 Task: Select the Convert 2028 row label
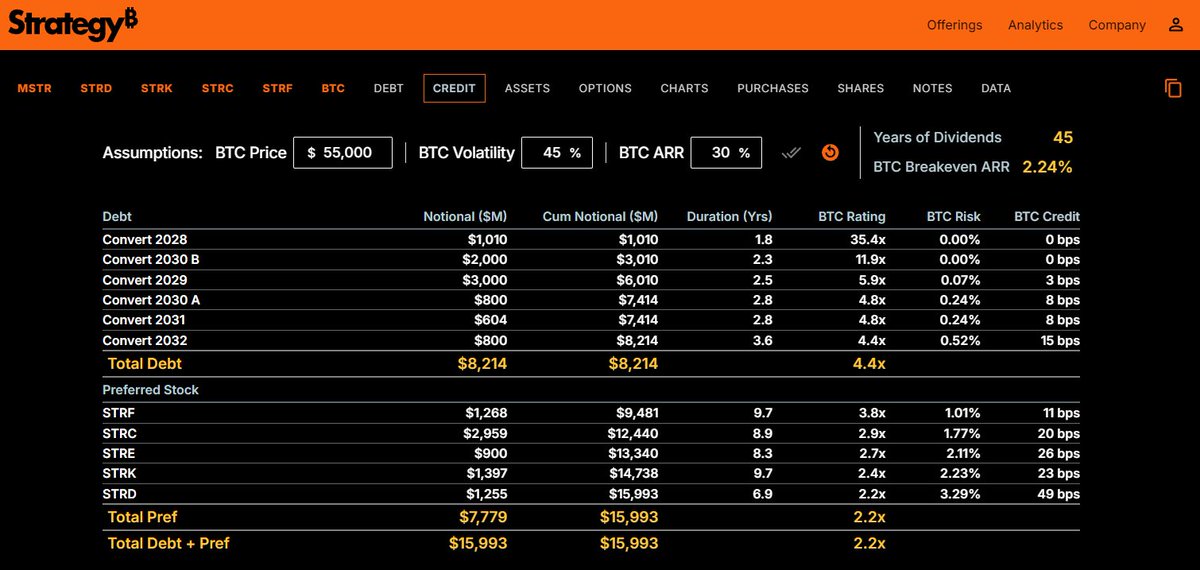pyautogui.click(x=145, y=240)
